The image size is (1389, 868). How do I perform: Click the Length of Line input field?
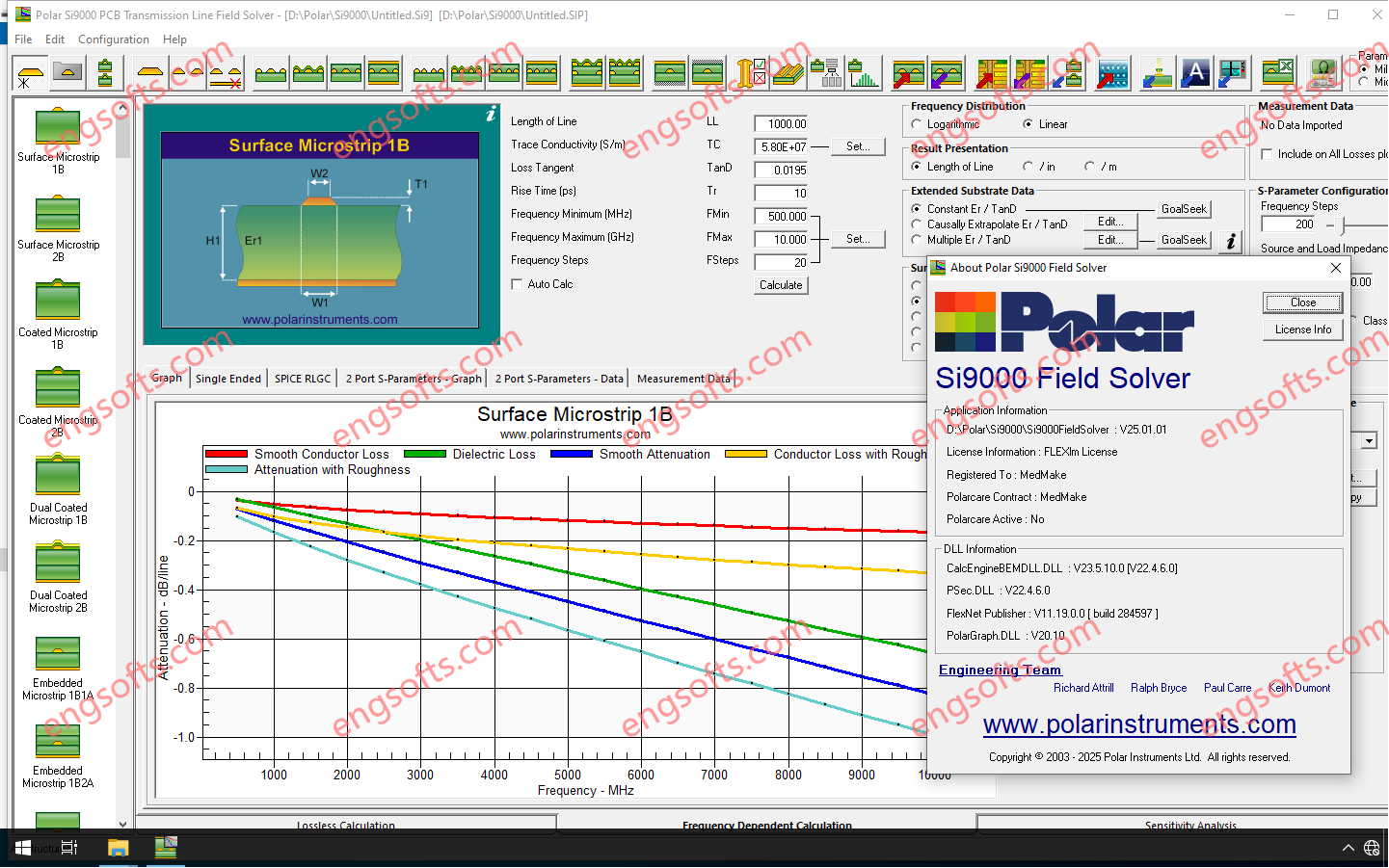pos(781,123)
